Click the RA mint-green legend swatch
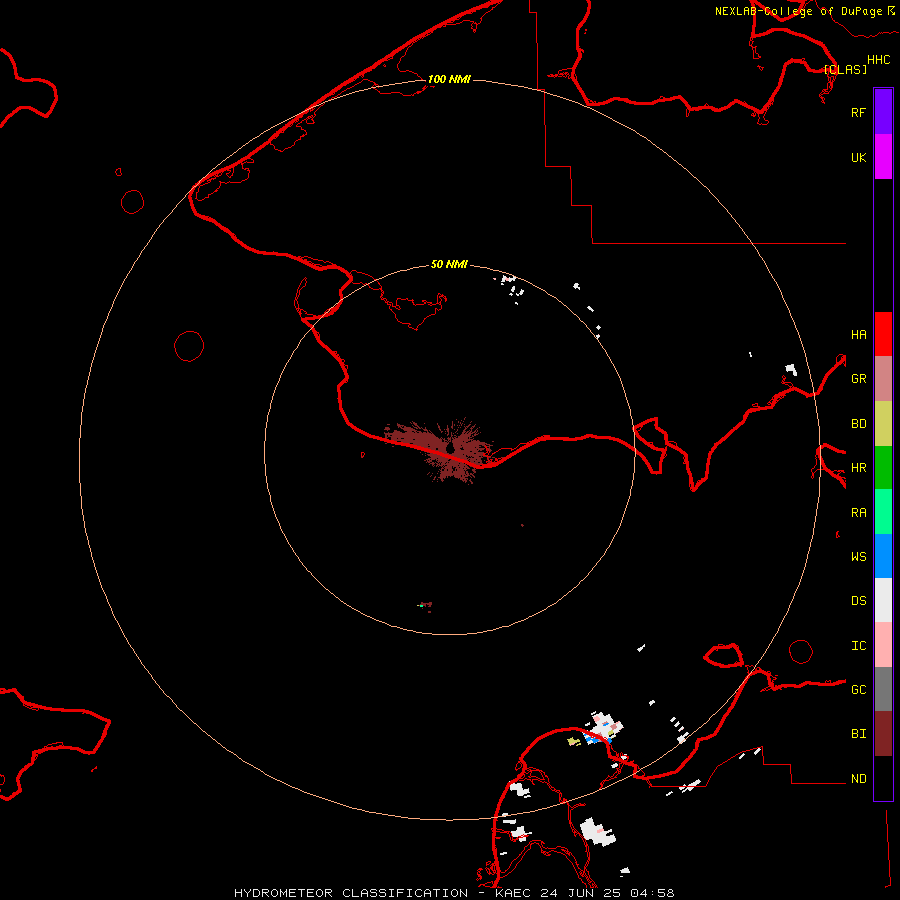The height and width of the screenshot is (900, 900). (883, 512)
